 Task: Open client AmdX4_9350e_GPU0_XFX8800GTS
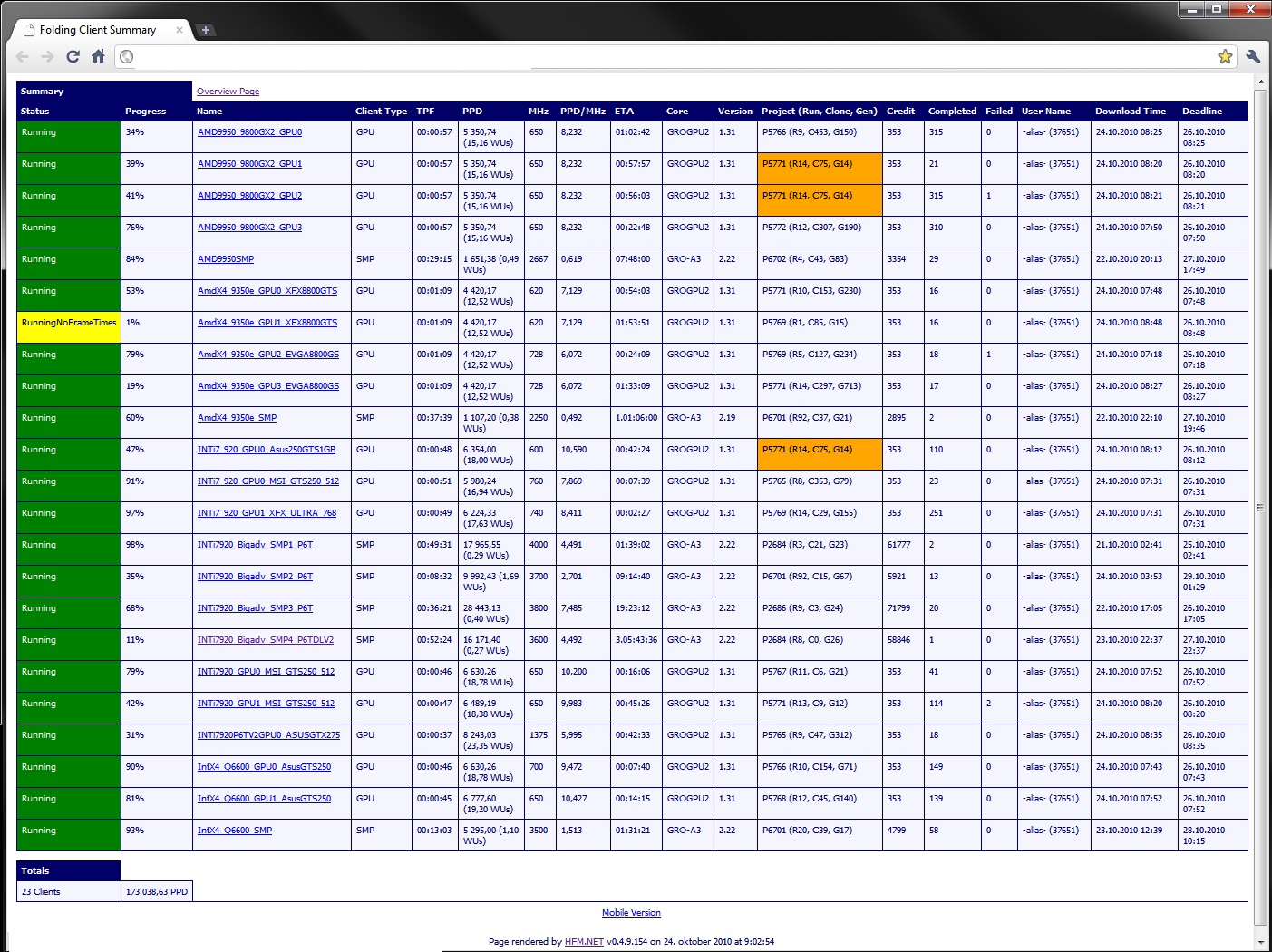tap(267, 291)
